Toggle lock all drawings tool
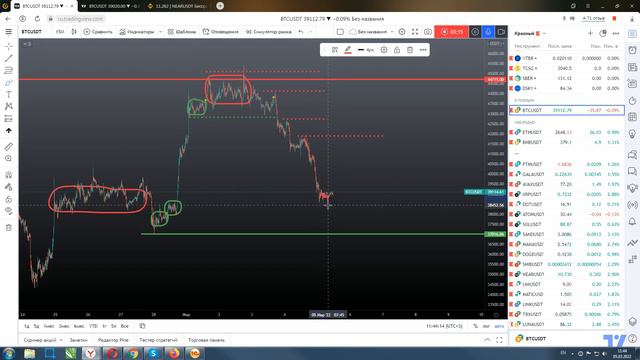Screen dimensions: 640x360 [x=9, y=199]
